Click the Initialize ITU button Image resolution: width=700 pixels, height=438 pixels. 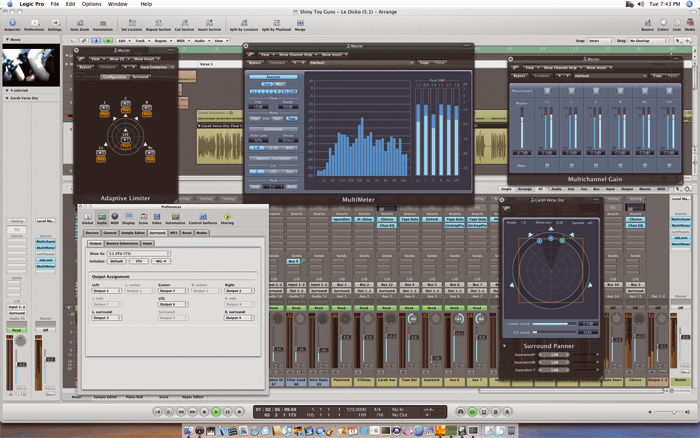139,261
